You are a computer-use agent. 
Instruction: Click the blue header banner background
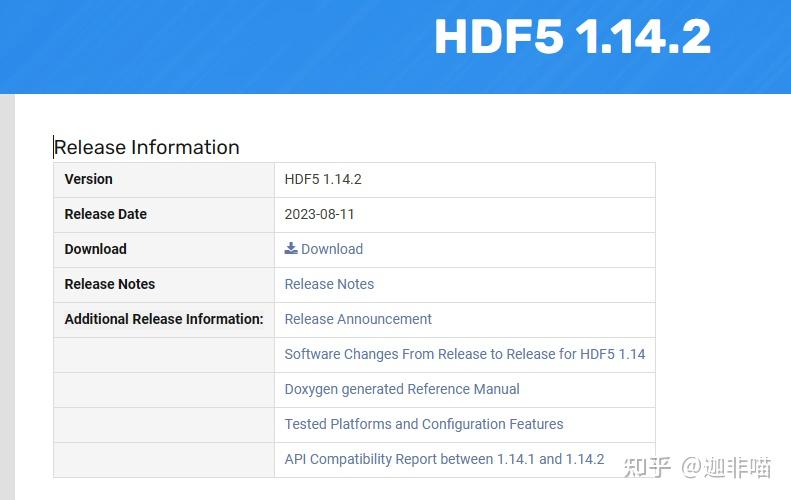[202, 46]
